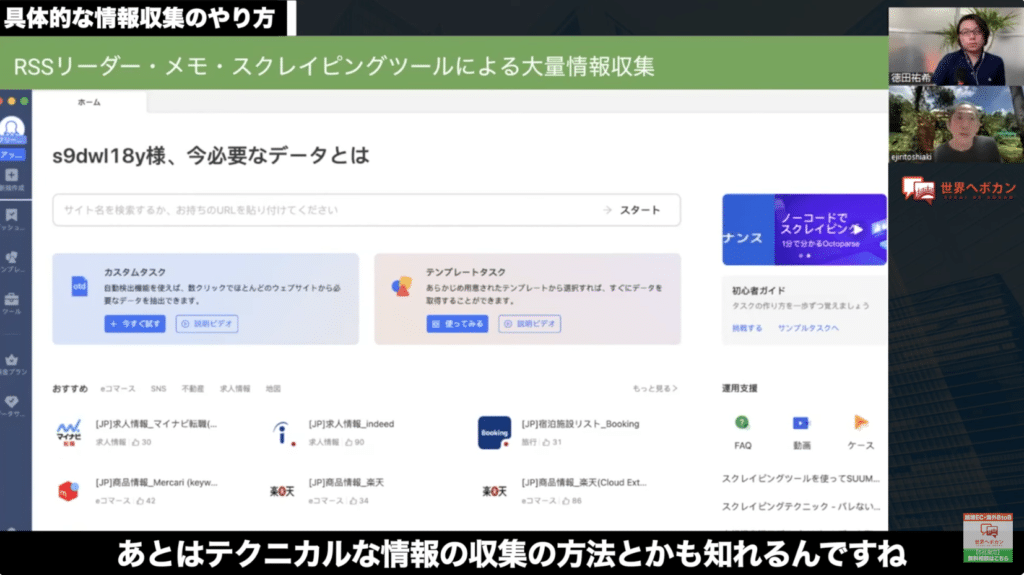Select the おすすめ category tab
The height and width of the screenshot is (575, 1024).
coord(70,389)
